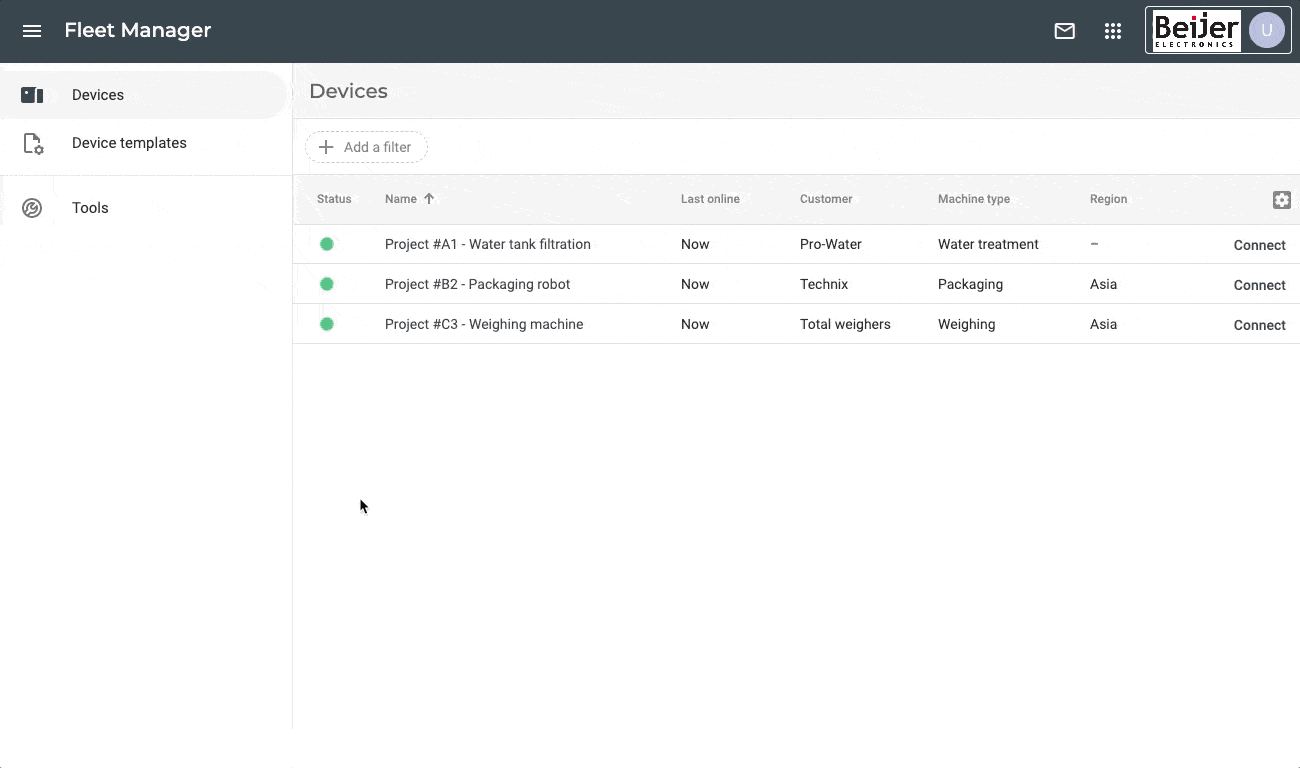
Task: Click green status dot for Project #A1
Action: click(x=327, y=244)
